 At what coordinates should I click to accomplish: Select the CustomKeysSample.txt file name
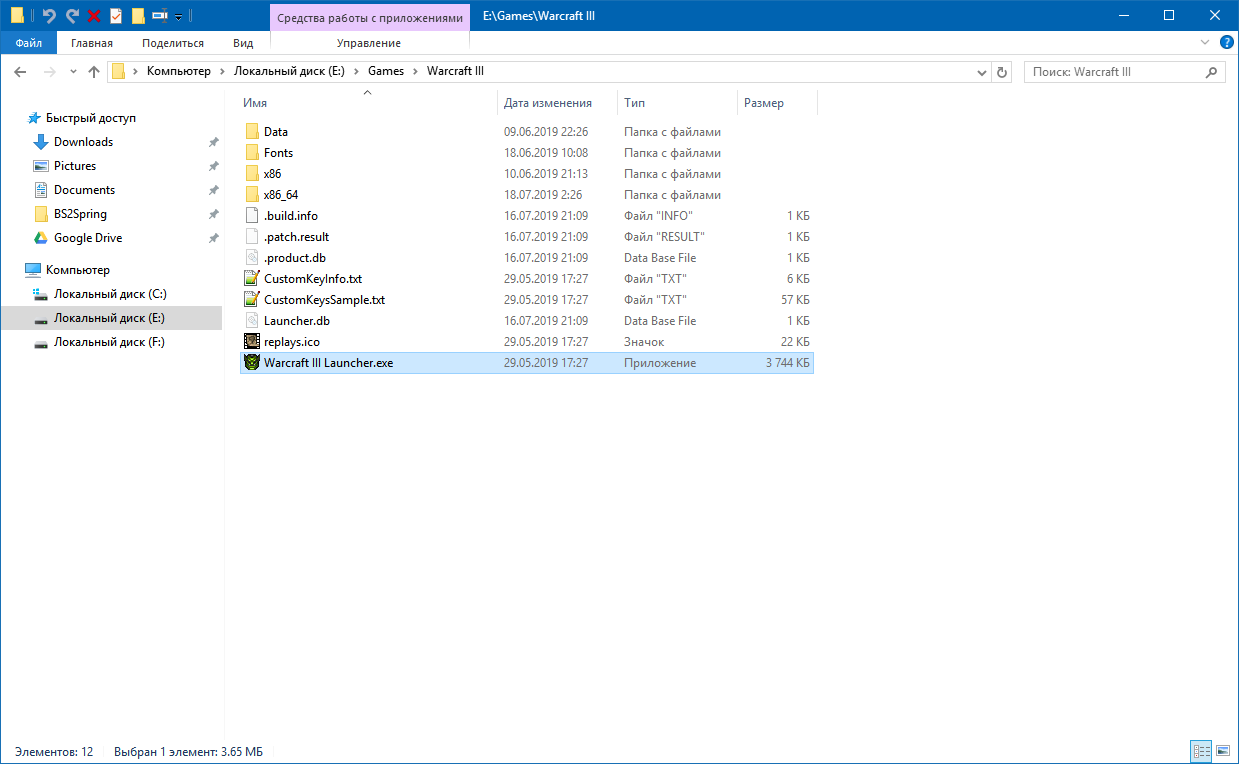click(324, 300)
